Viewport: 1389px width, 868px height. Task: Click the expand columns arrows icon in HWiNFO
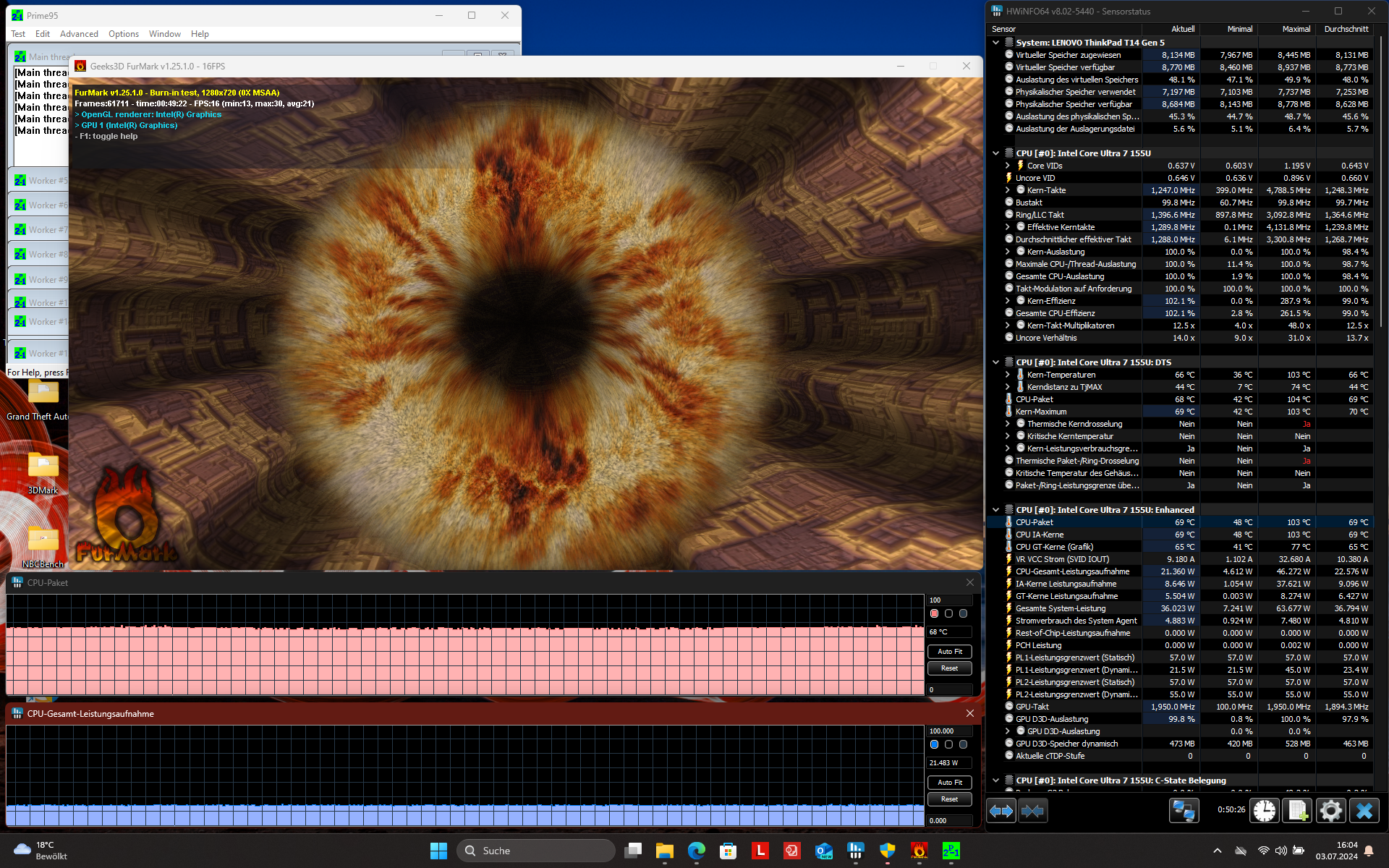[1001, 811]
